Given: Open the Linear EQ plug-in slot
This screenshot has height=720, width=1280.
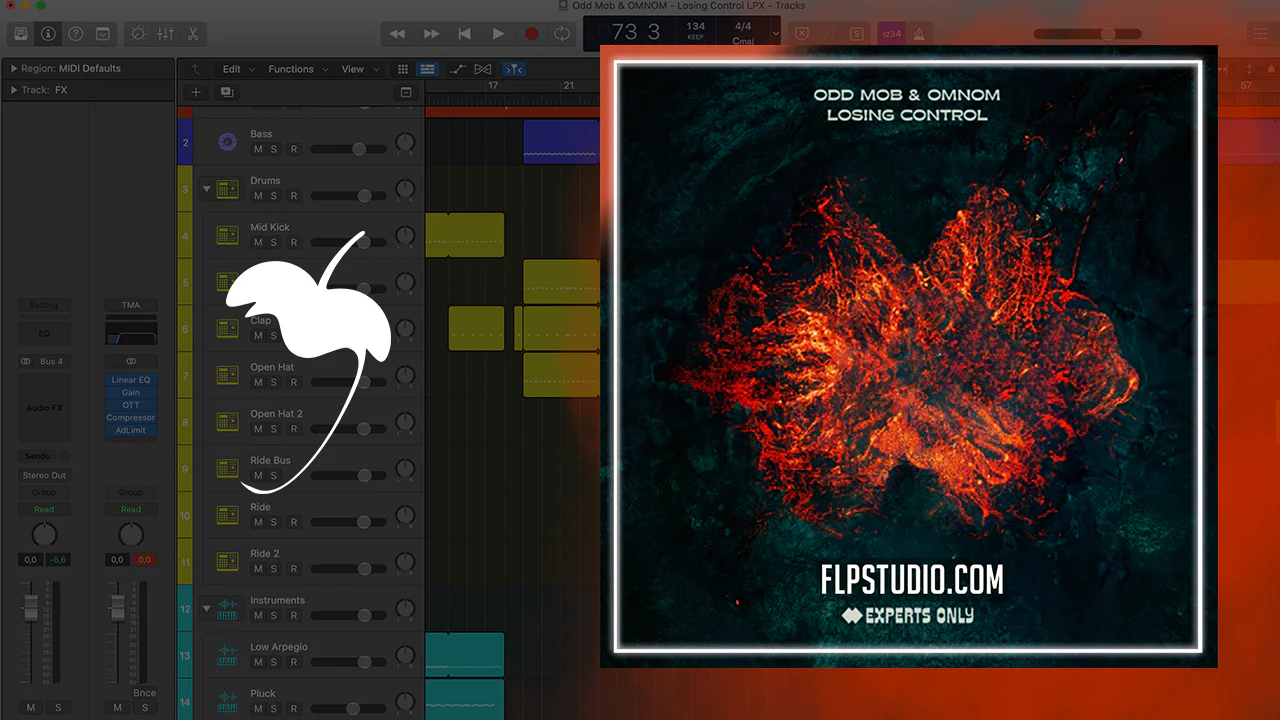Looking at the screenshot, I should coord(131,380).
